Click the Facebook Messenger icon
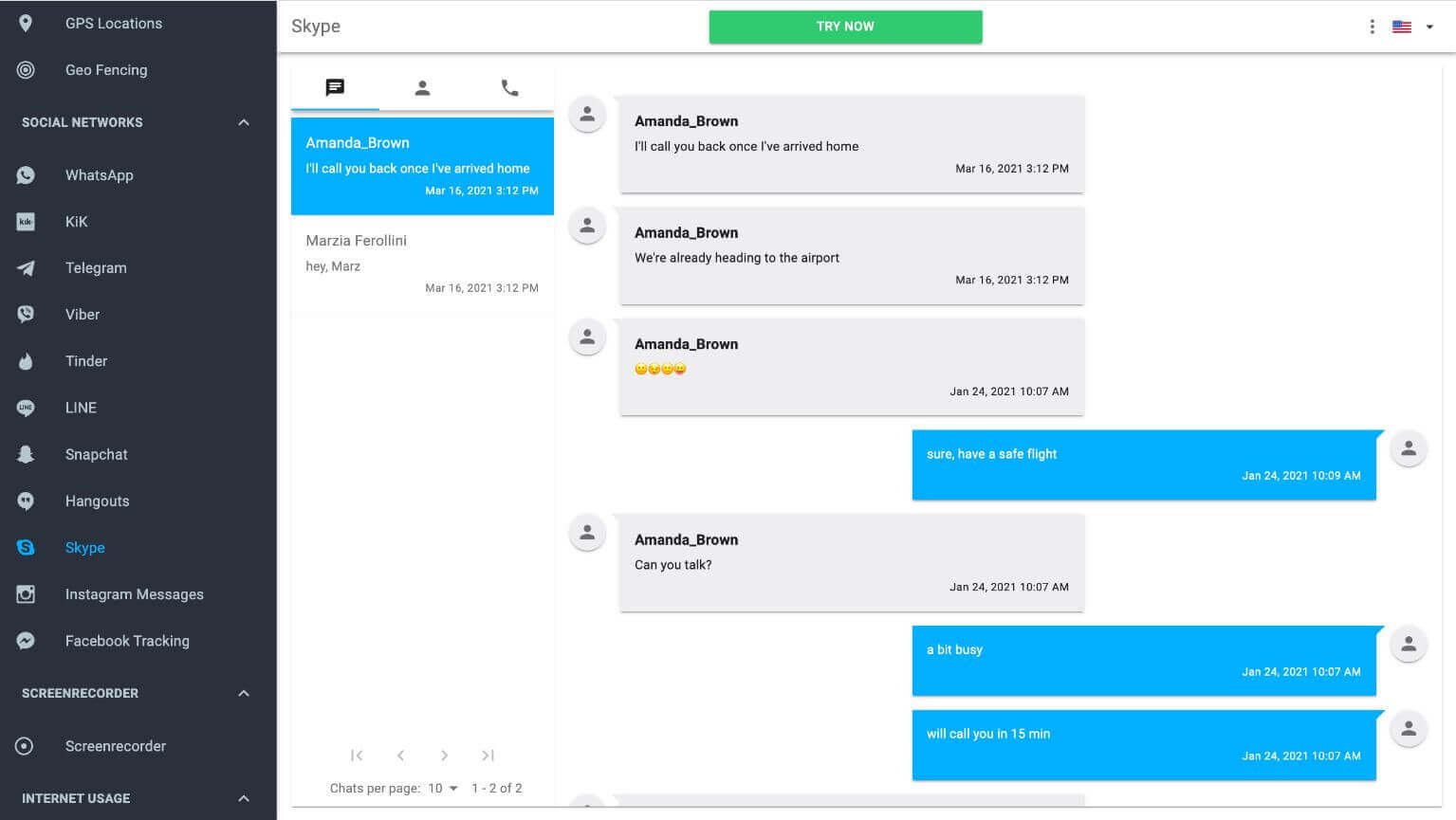This screenshot has height=820, width=1456. click(x=26, y=641)
